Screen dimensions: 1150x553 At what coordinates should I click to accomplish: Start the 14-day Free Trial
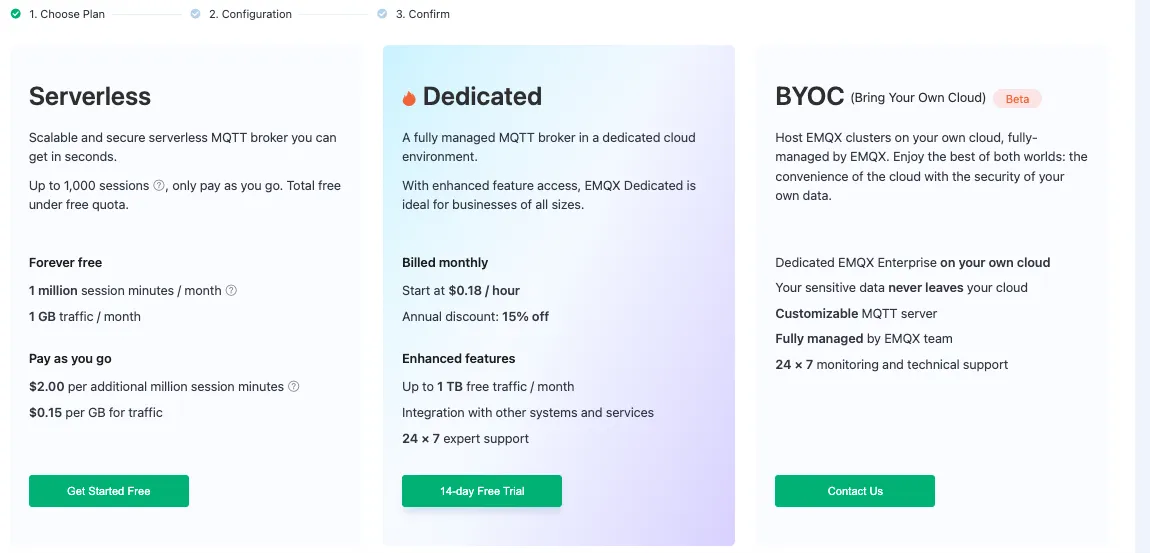point(482,491)
